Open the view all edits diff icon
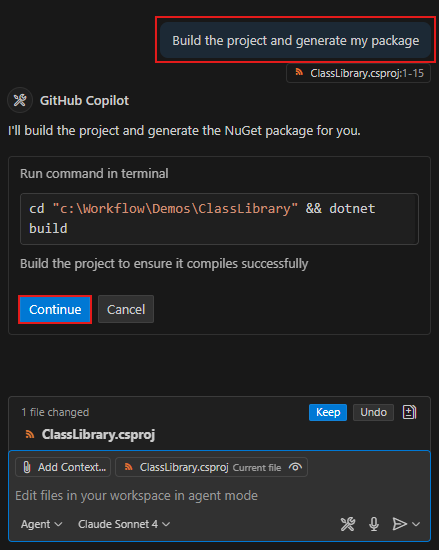Viewport: 439px width, 550px height. [409, 412]
